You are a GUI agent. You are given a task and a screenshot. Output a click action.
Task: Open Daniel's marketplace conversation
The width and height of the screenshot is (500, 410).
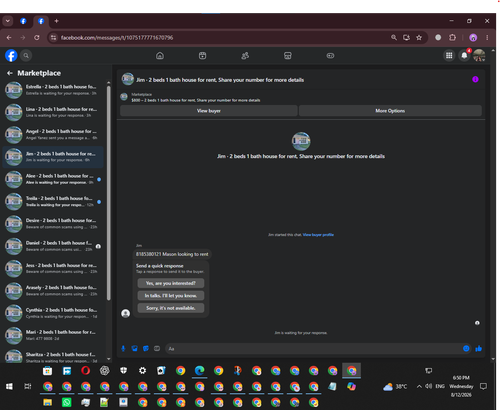[x=53, y=246]
